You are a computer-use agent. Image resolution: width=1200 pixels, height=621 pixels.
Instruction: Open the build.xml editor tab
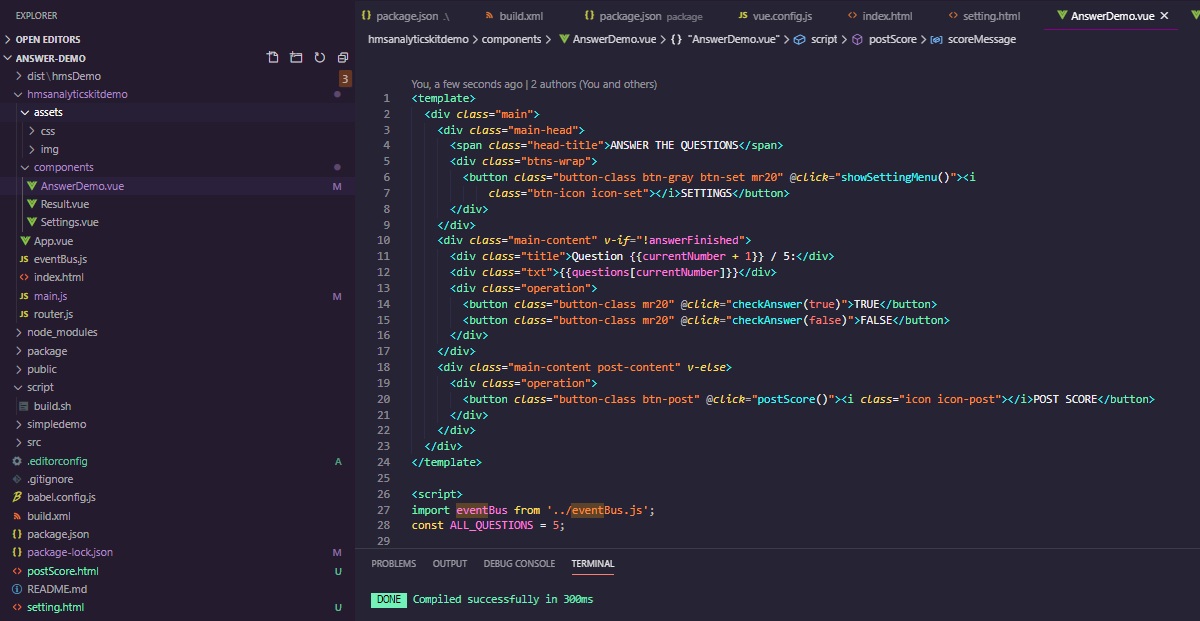[x=520, y=16]
